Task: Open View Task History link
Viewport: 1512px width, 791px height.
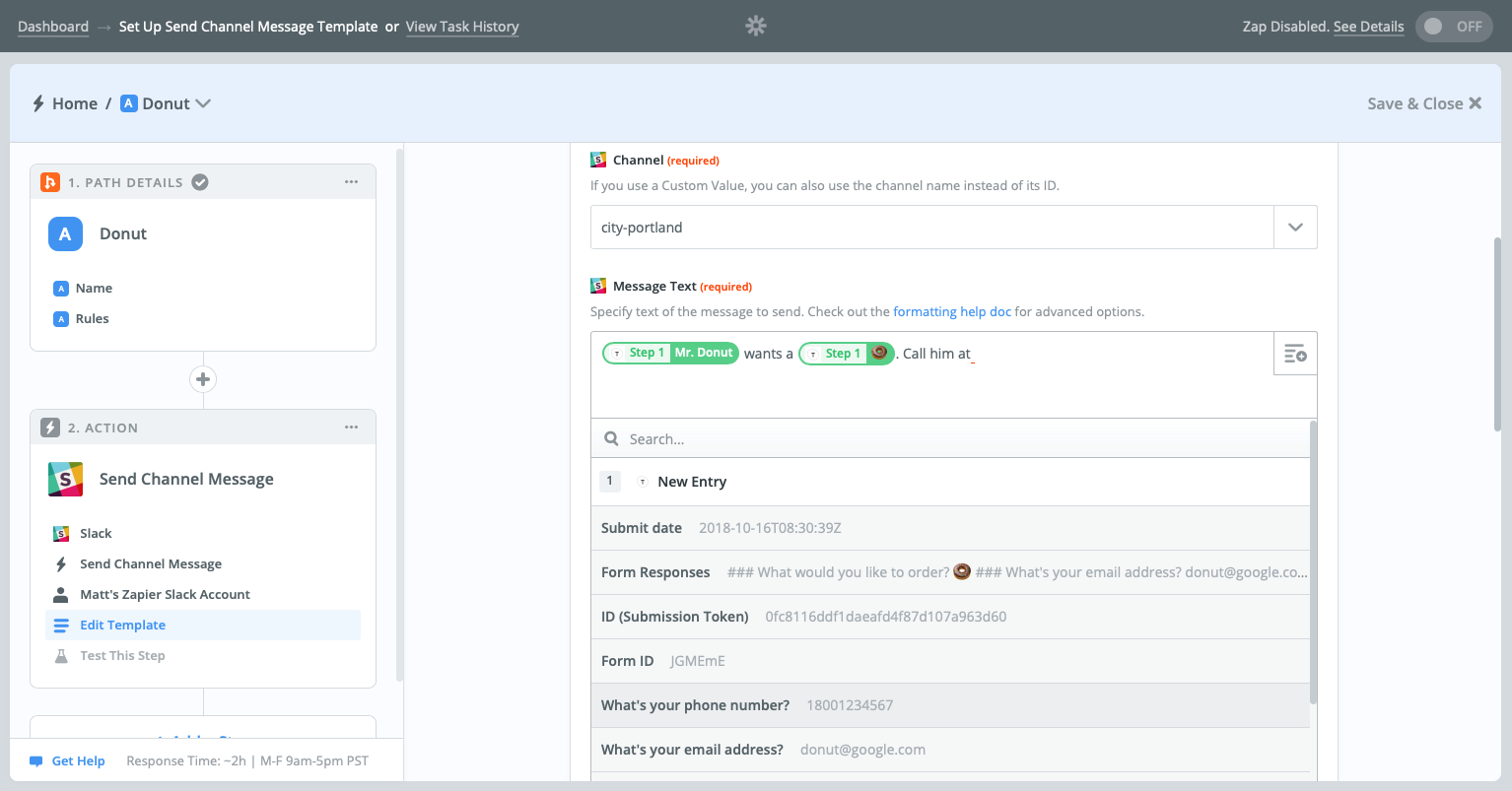Action: click(462, 27)
